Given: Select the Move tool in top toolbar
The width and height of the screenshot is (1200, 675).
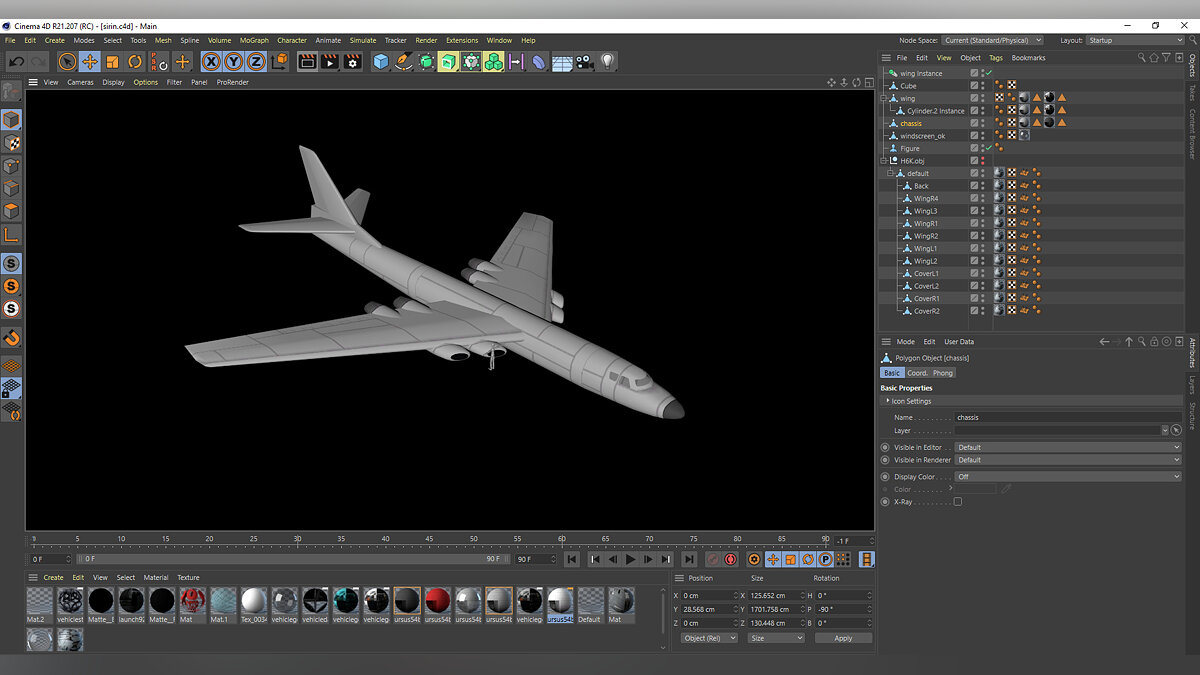Looking at the screenshot, I should [90, 62].
